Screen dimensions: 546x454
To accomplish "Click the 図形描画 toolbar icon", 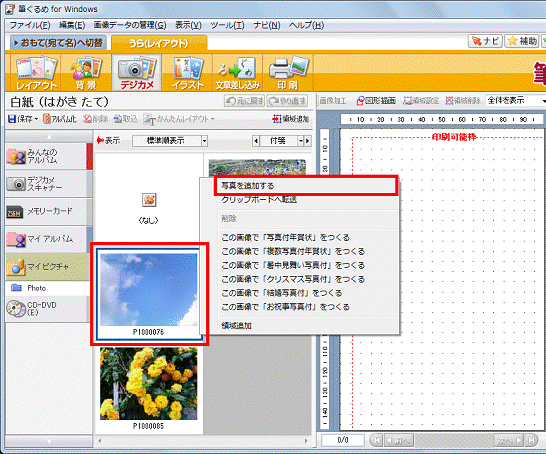I will (376, 101).
